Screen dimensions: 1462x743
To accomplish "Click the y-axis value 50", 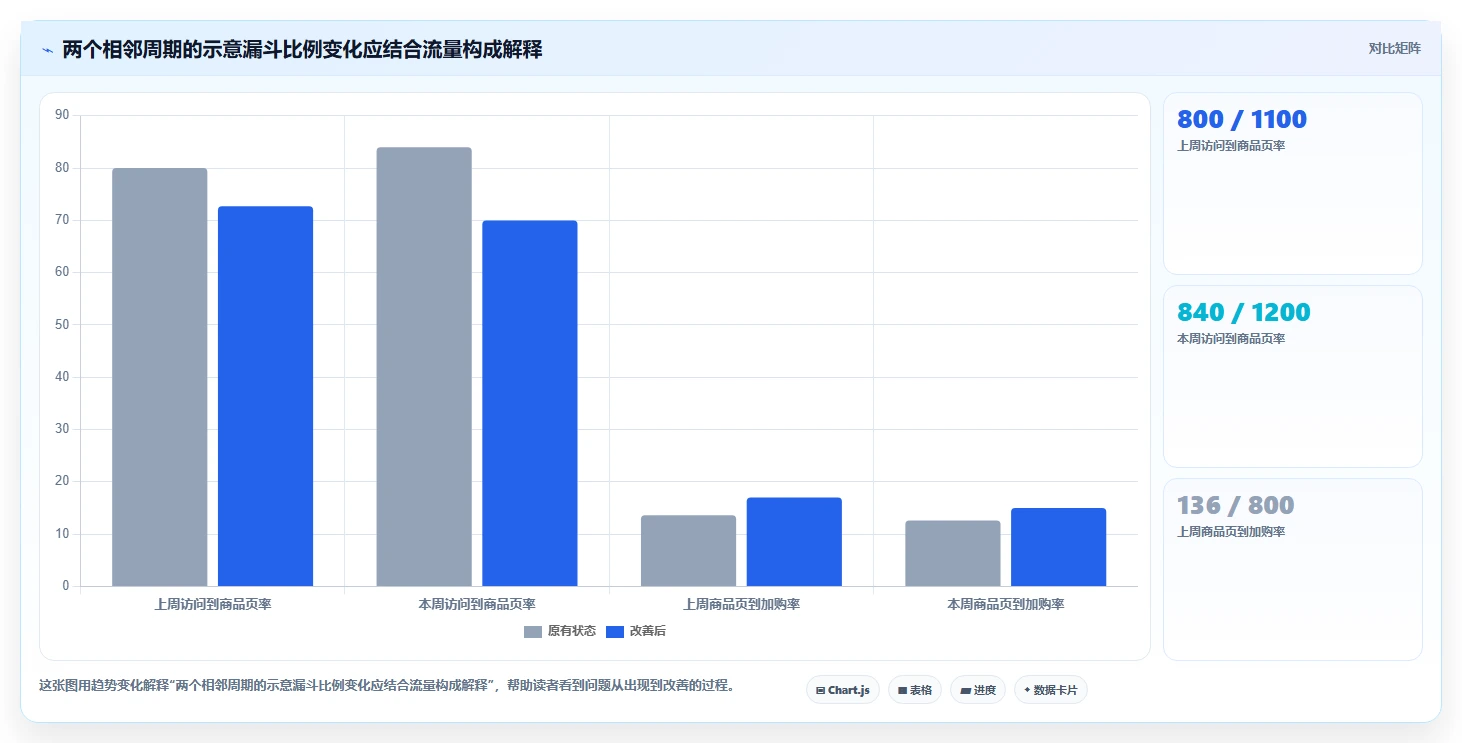I will (x=62, y=324).
